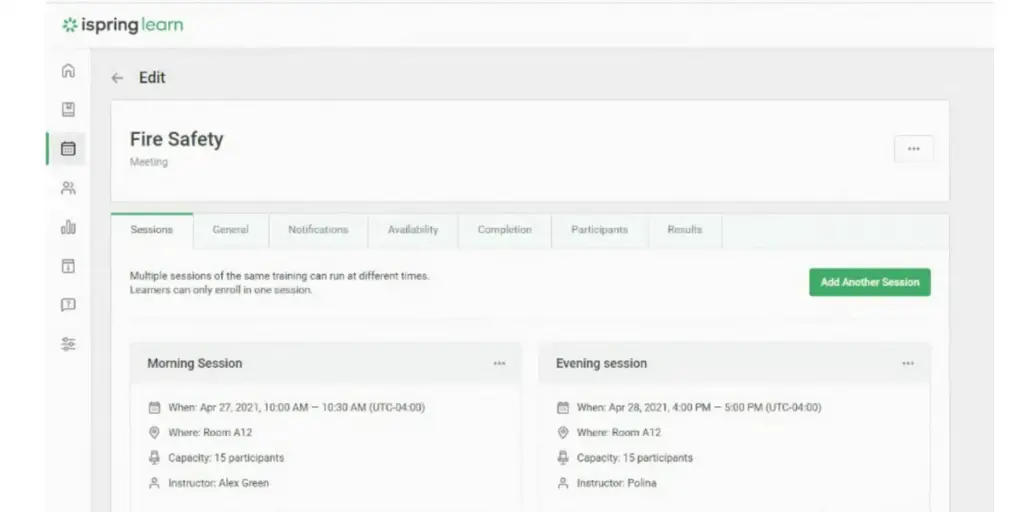This screenshot has height=512, width=1024.
Task: Open the settings sliders icon in sidebar
Action: 68,344
